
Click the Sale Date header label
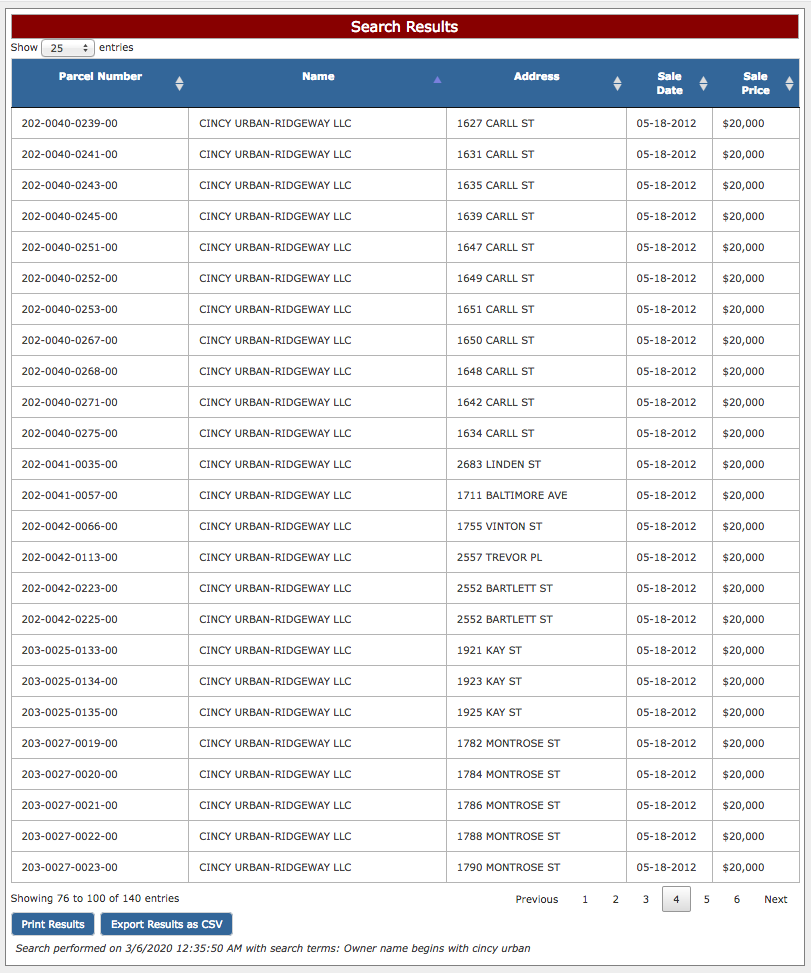[670, 83]
